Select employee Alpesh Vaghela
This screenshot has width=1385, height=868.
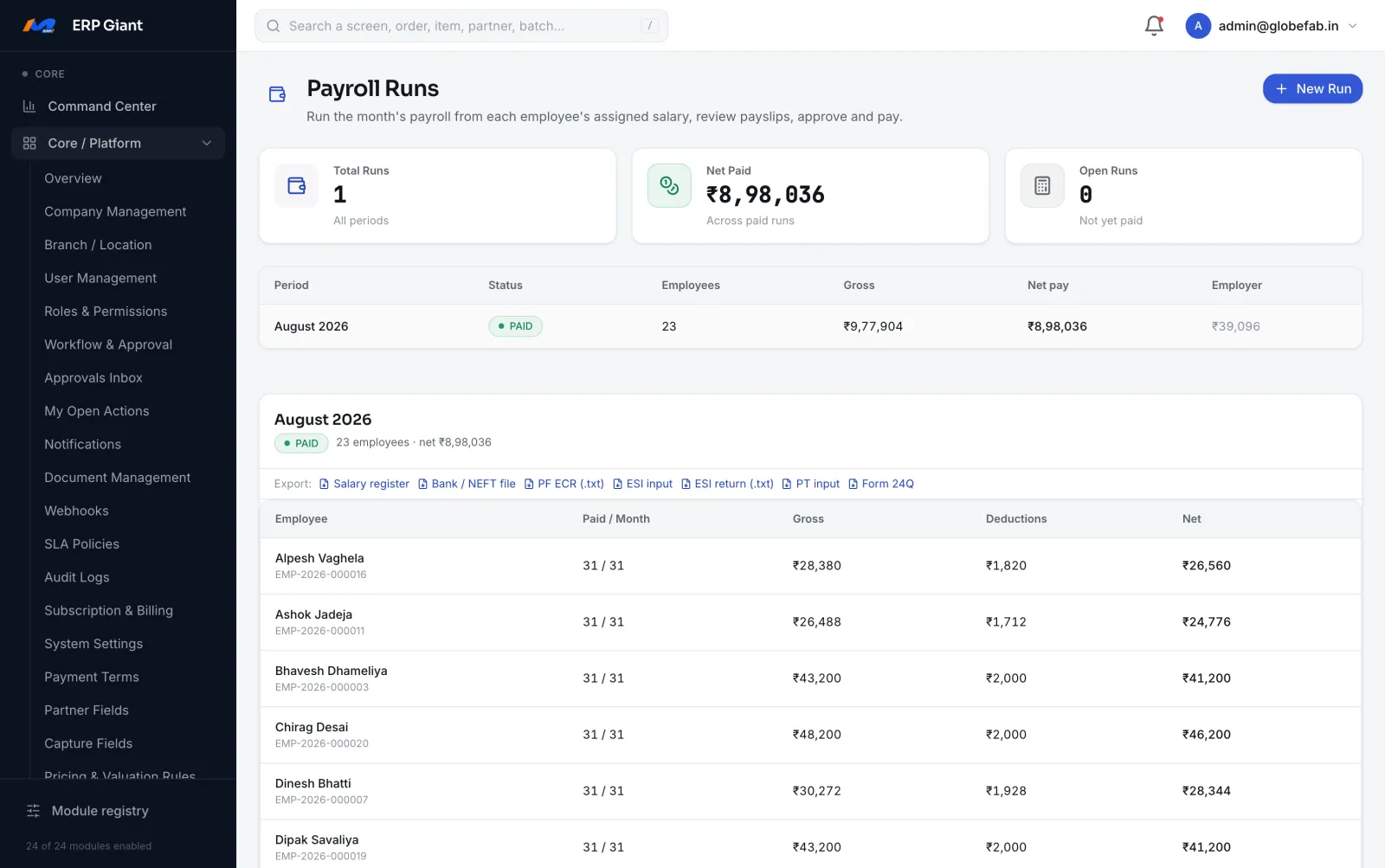(319, 558)
